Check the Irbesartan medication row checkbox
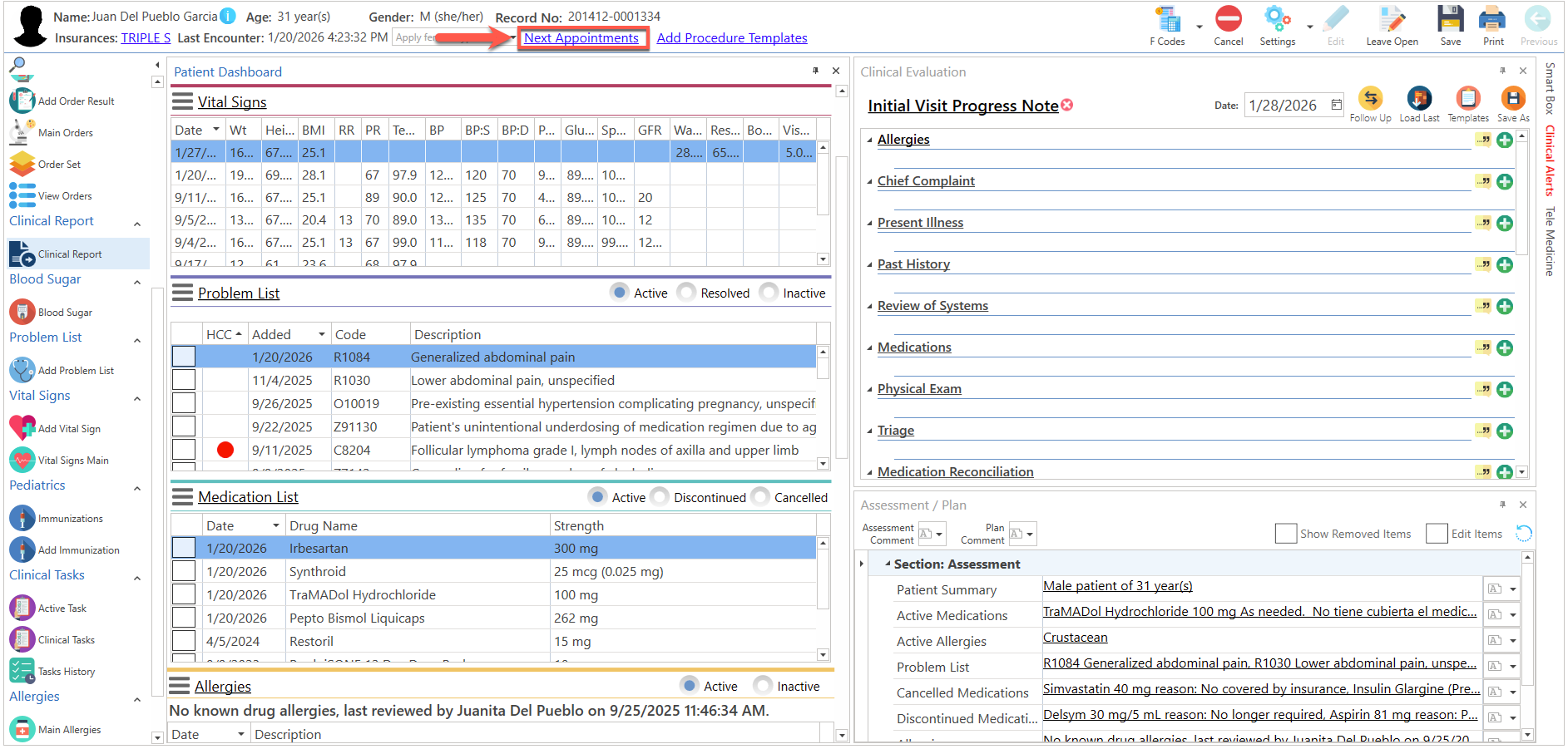Viewport: 1568px width, 749px height. 184,548
